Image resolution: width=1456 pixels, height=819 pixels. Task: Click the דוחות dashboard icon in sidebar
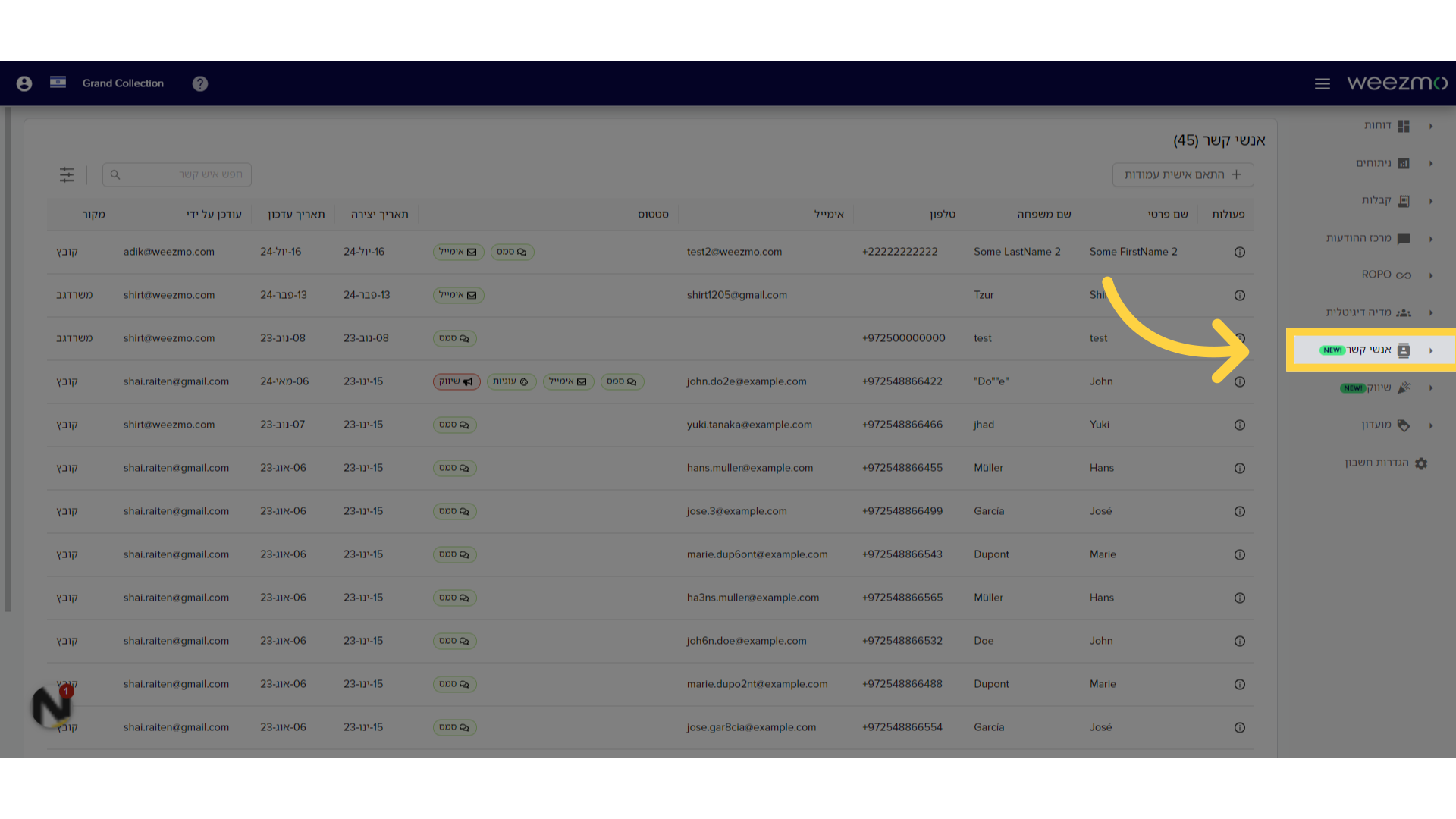coord(1404,126)
